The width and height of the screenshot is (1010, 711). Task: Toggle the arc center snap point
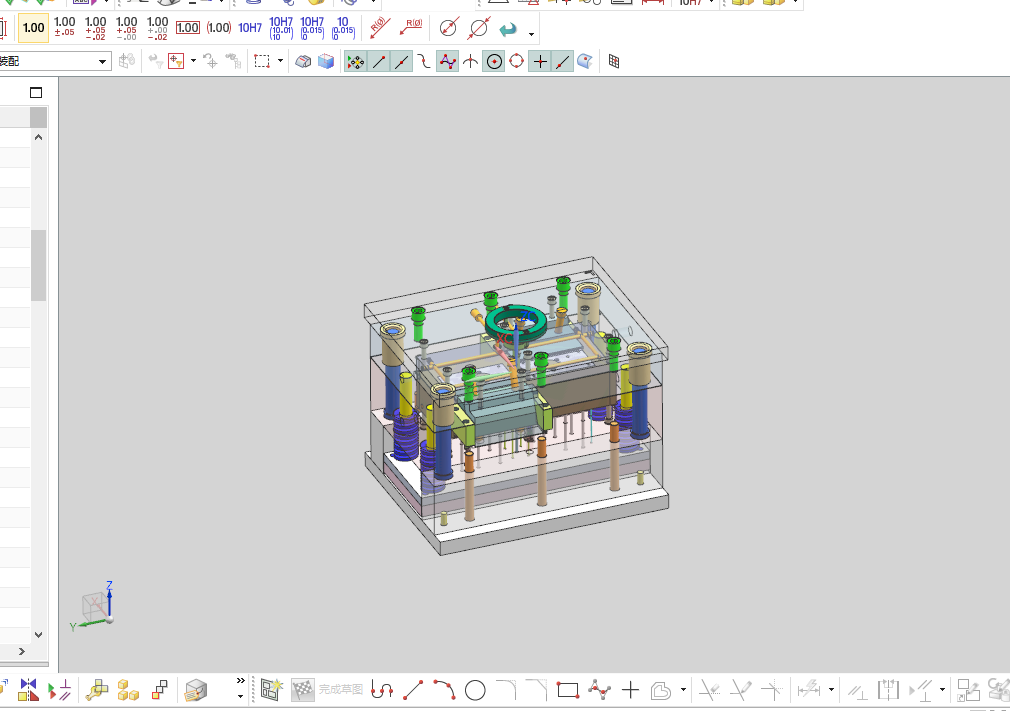coord(493,61)
